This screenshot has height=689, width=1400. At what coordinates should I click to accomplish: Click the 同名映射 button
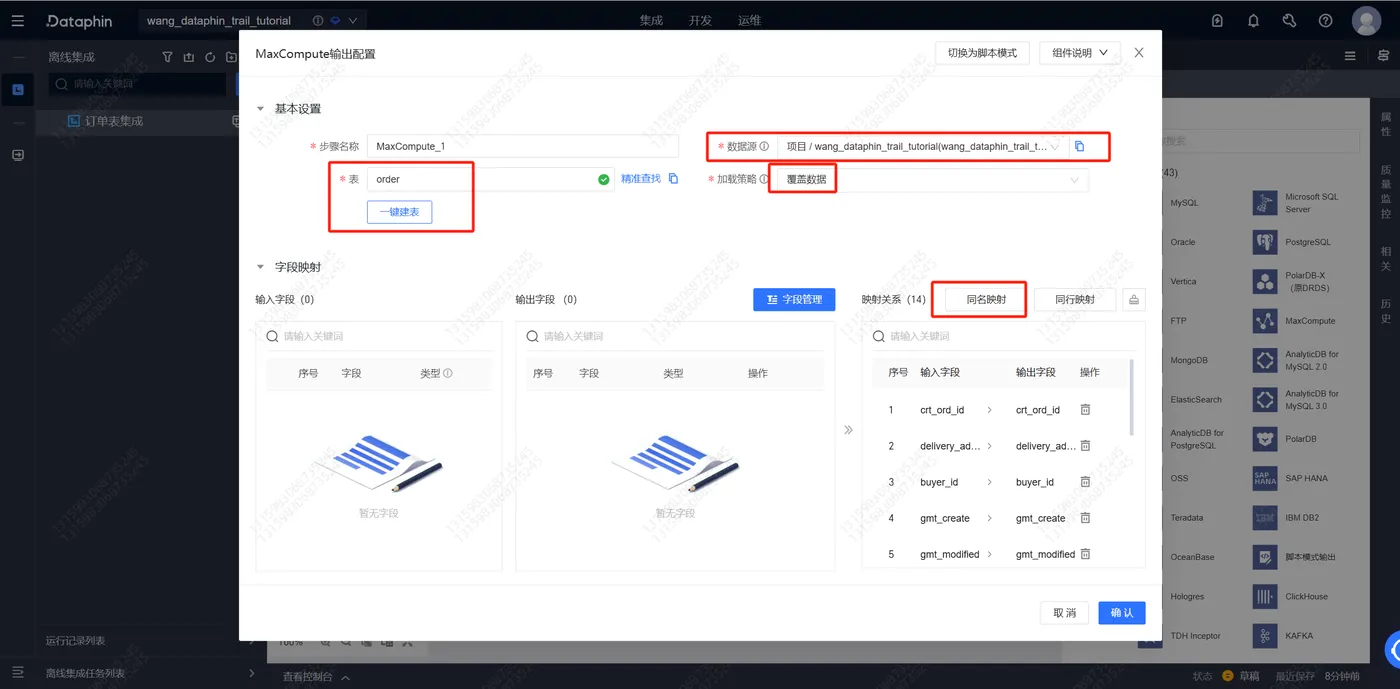tap(986, 299)
